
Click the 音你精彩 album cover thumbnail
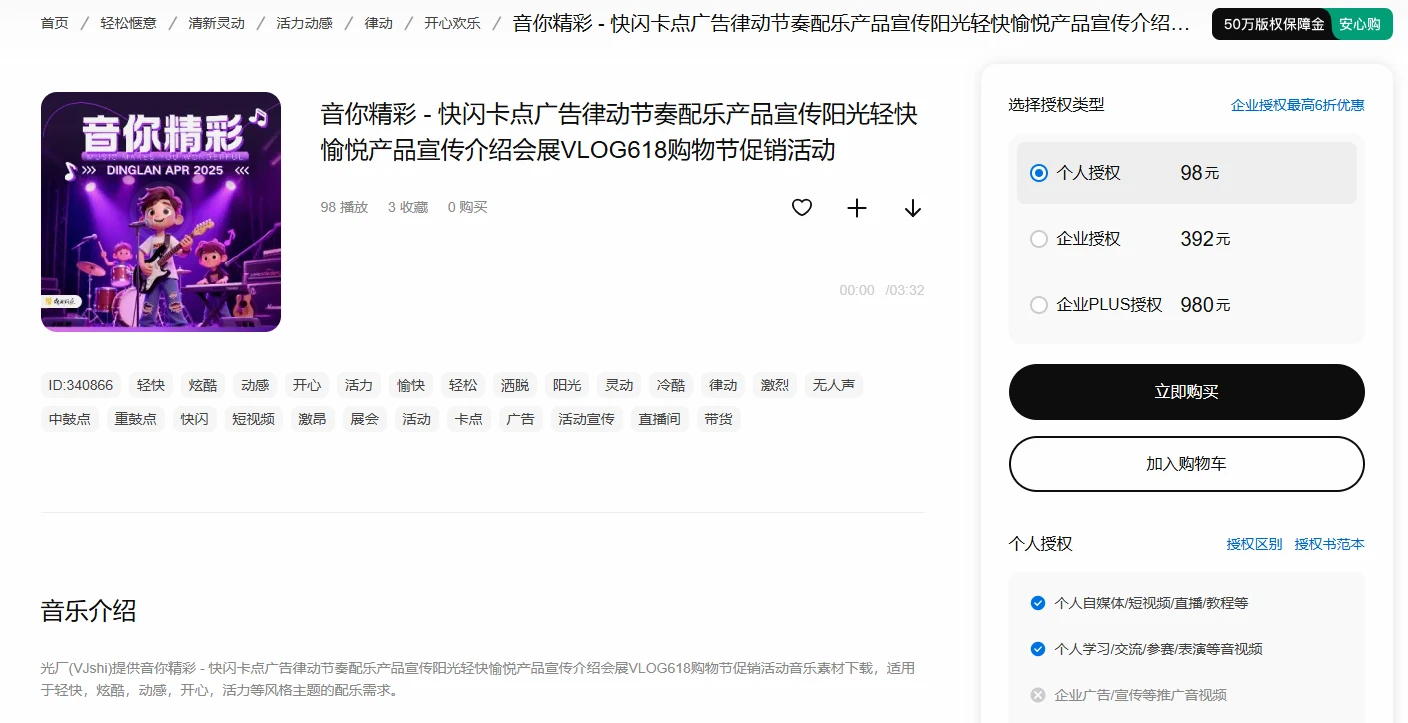pyautogui.click(x=161, y=212)
